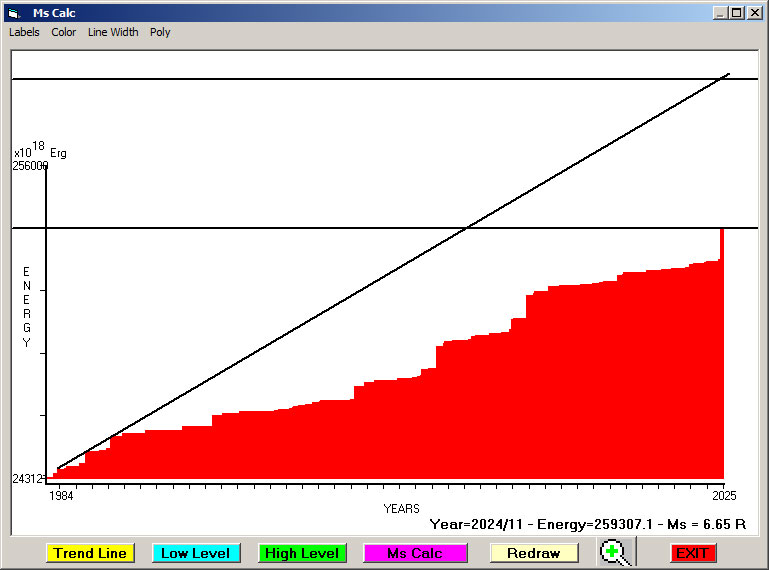Open the Labels menu

pyautogui.click(x=24, y=32)
